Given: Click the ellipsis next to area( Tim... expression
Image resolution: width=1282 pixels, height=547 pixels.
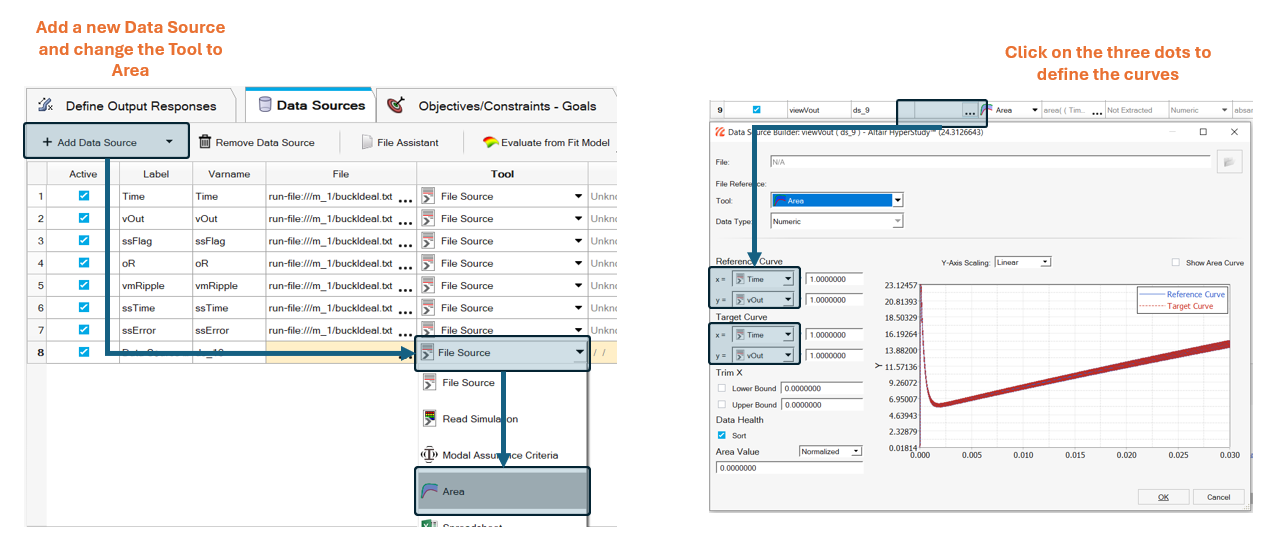Looking at the screenshot, I should click(1097, 112).
